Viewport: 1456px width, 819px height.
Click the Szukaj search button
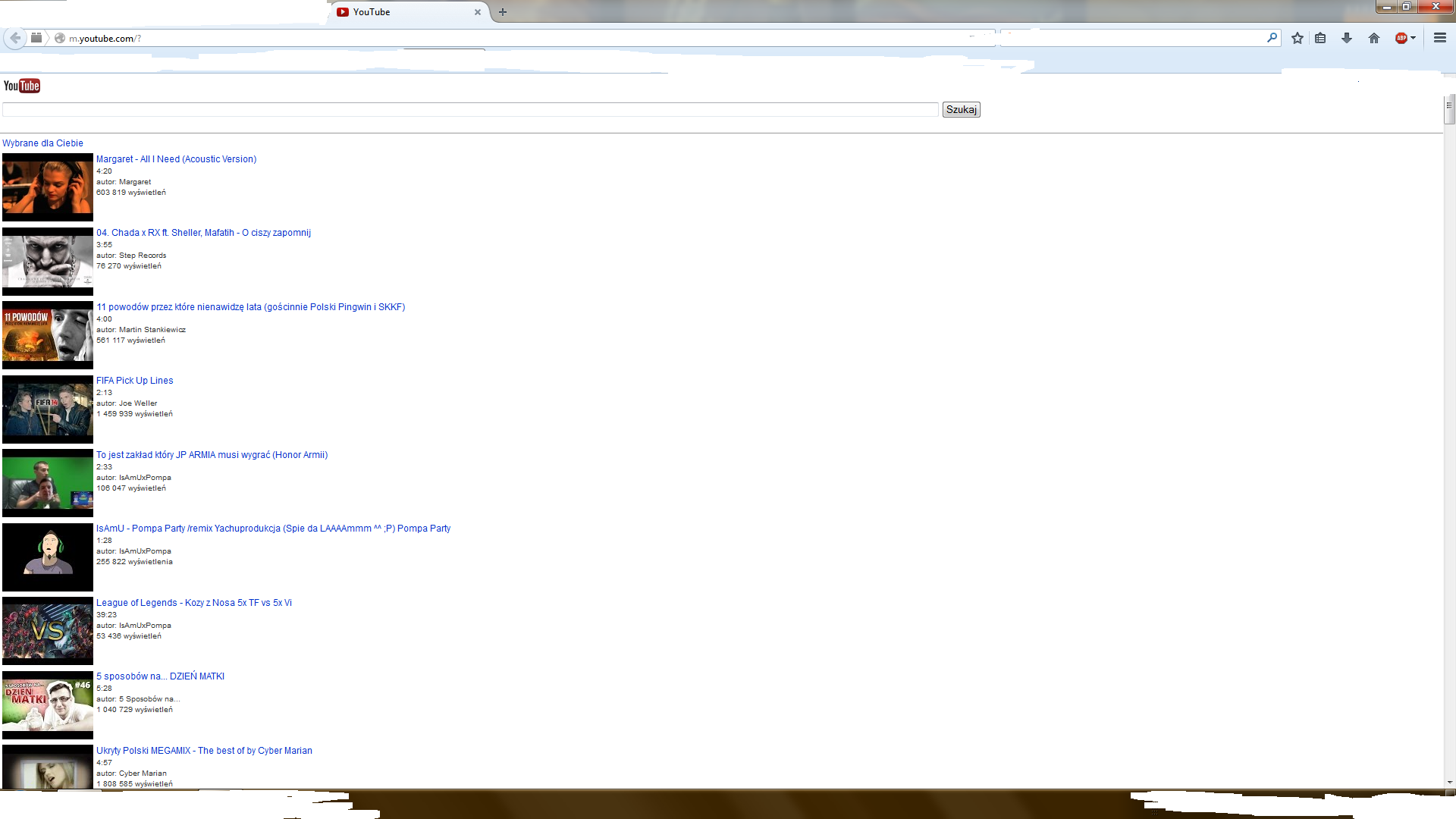962,110
